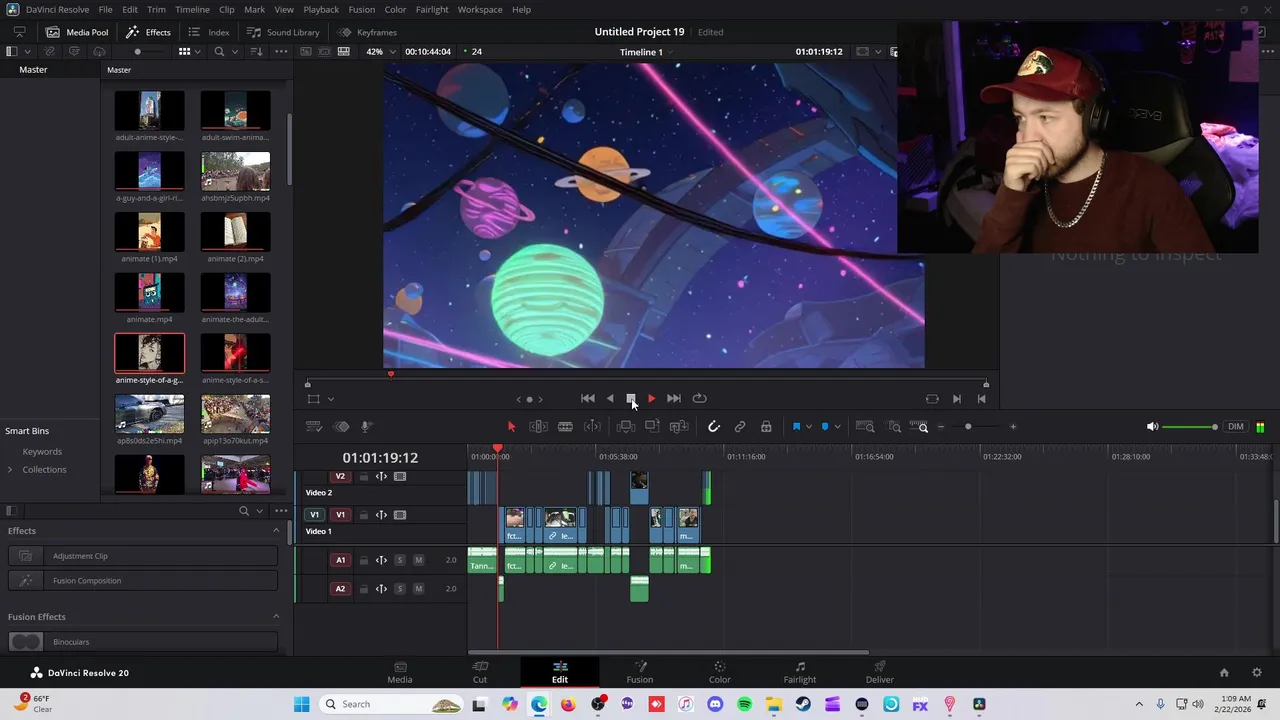Click the voiceover microphone icon
This screenshot has height=720, width=1280.
(366, 427)
